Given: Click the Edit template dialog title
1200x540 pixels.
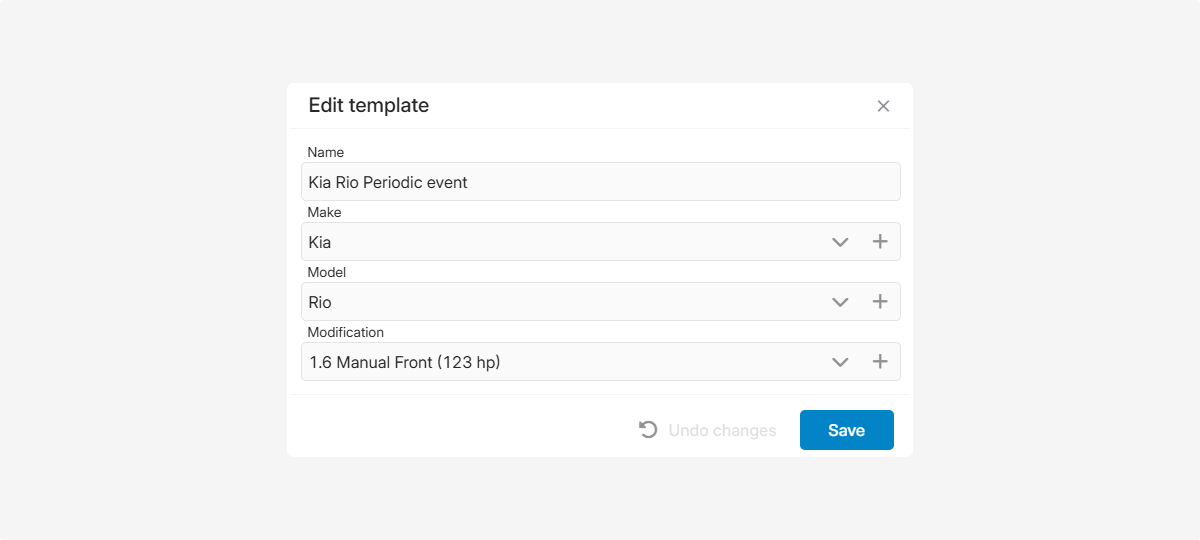Looking at the screenshot, I should click(368, 105).
